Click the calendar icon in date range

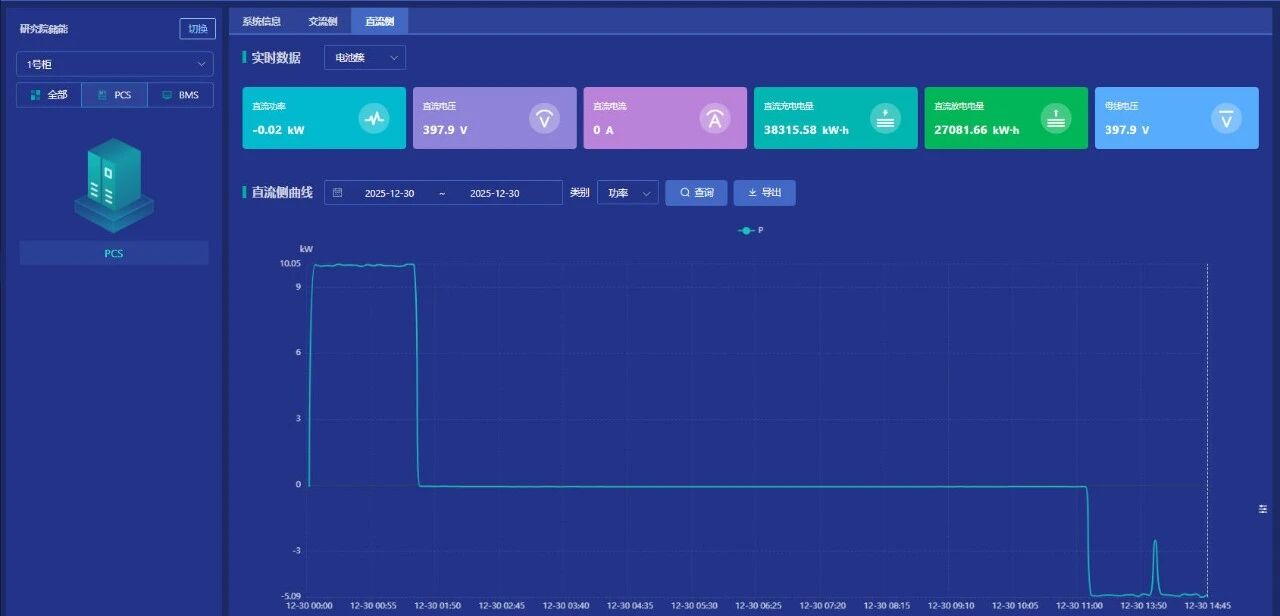(338, 193)
